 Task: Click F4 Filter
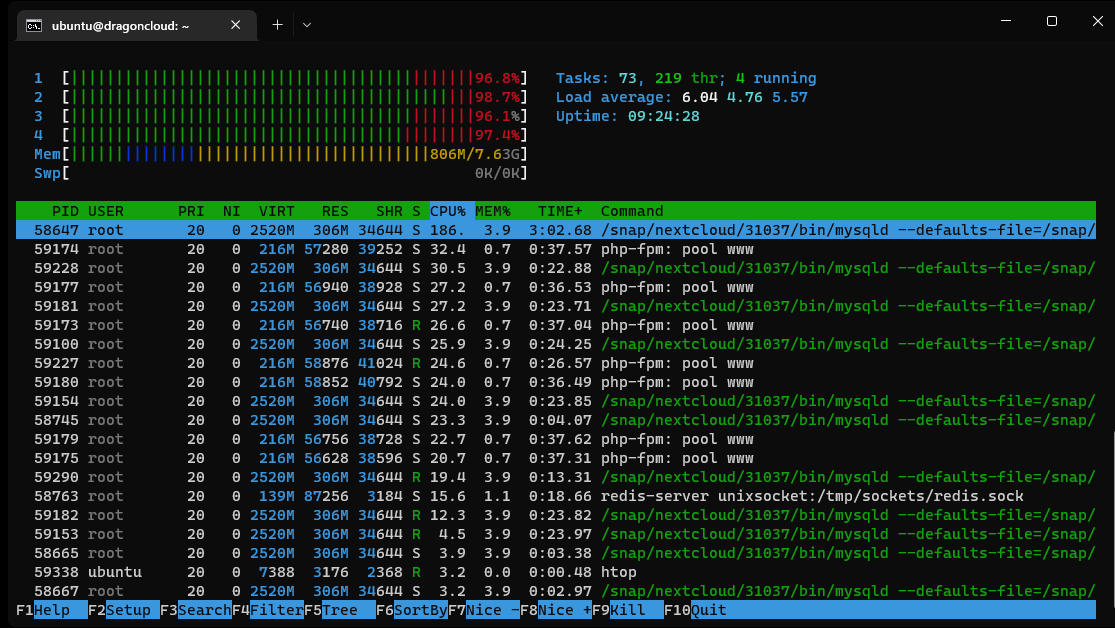[x=278, y=610]
